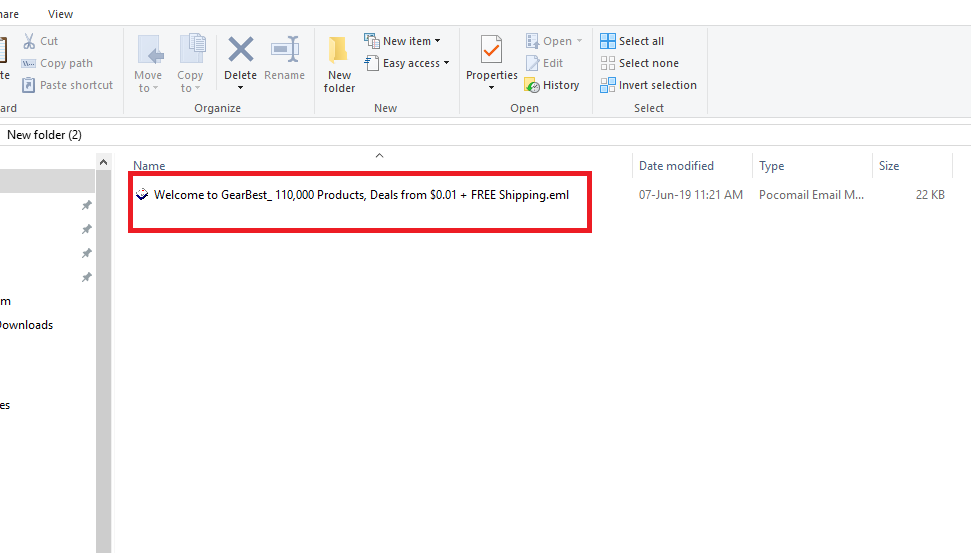Open file History

pos(552,85)
